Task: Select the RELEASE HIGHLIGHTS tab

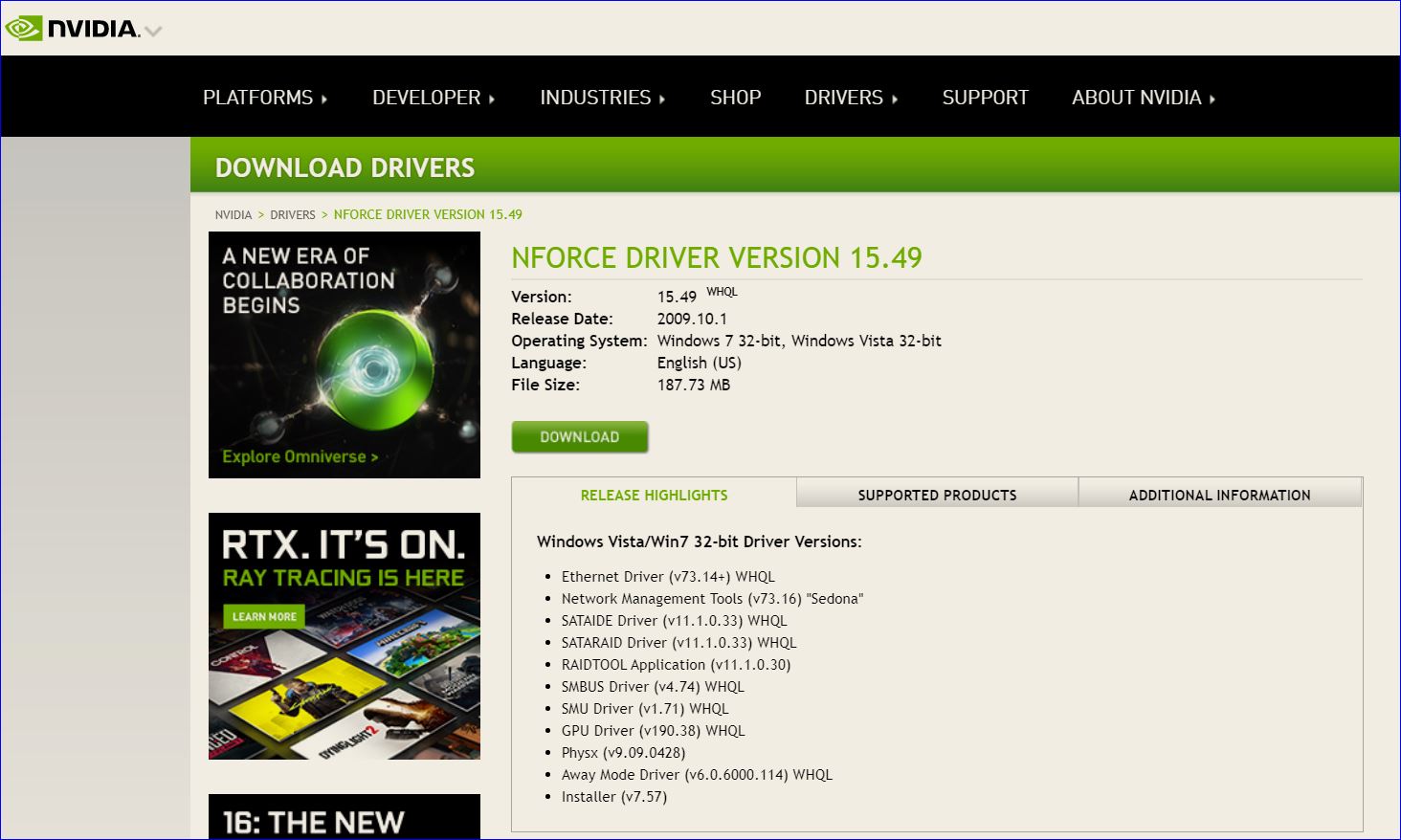Action: pos(655,495)
